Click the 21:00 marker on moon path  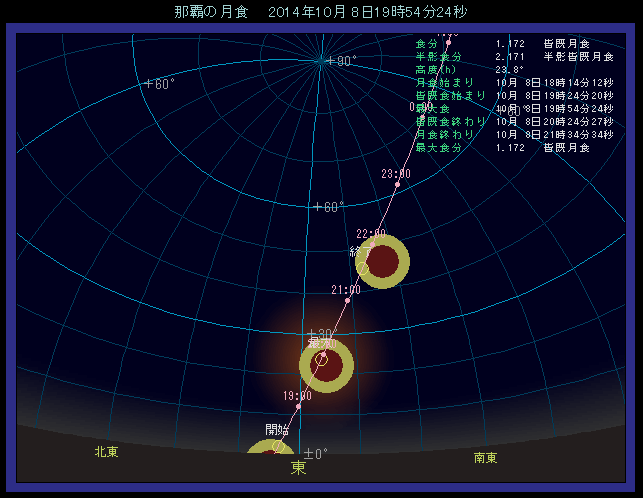coord(347,300)
